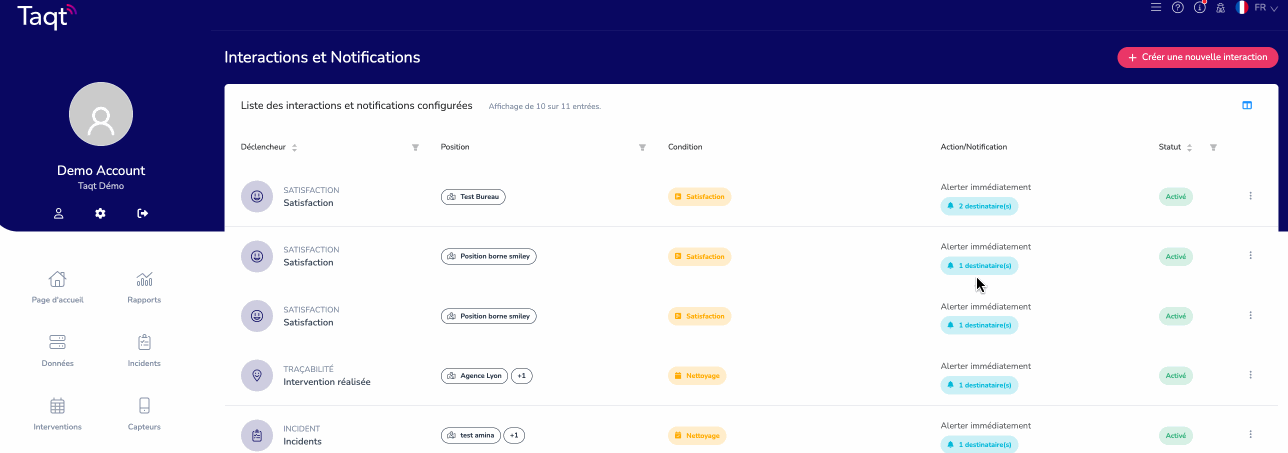Click Activé status in Test Bureau row
Screen dimensions: 1288x453
tap(1176, 197)
